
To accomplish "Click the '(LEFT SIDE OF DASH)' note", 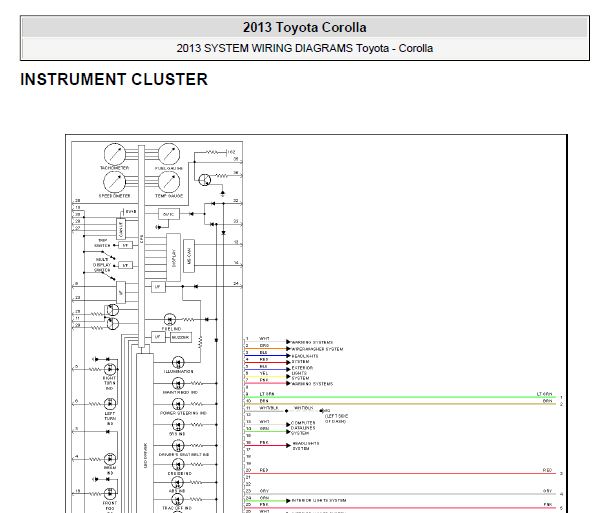I will pyautogui.click(x=336, y=418).
